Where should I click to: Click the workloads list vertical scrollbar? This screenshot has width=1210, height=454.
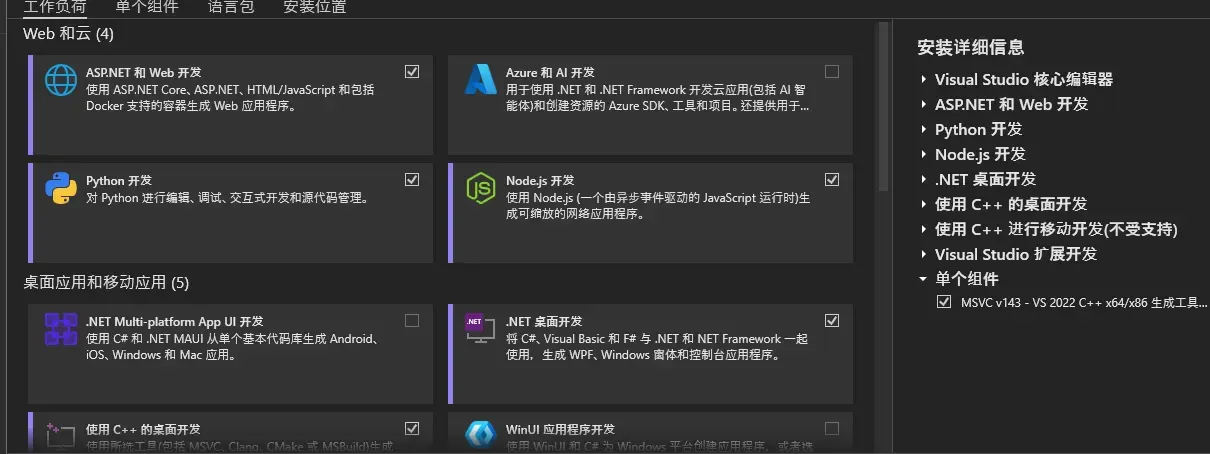pyautogui.click(x=883, y=107)
